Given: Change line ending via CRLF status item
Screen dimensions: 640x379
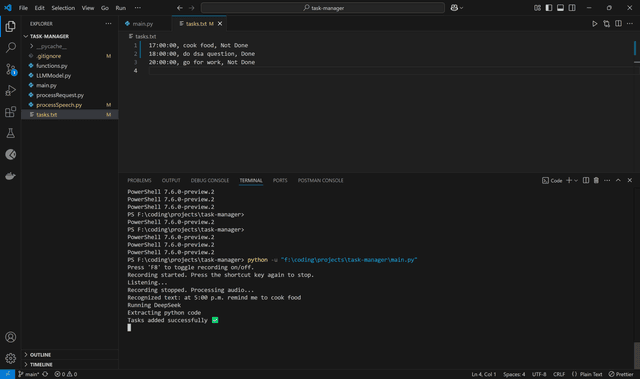Looking at the screenshot, I should coord(559,374).
